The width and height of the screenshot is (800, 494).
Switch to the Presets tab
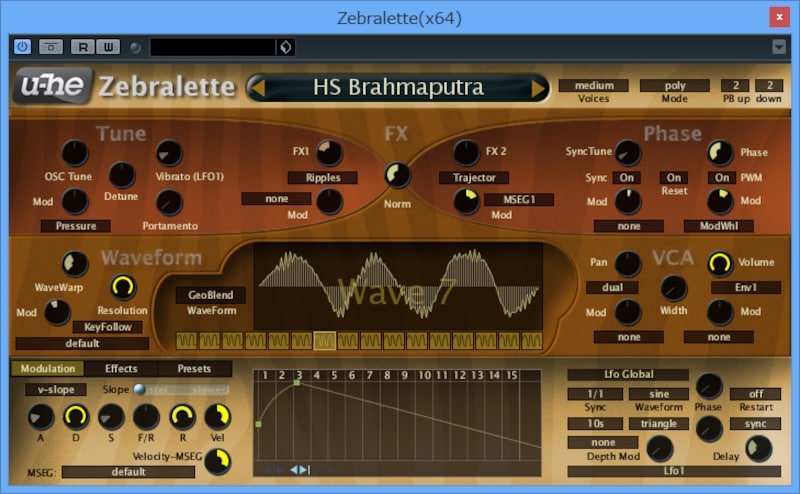[x=194, y=369]
